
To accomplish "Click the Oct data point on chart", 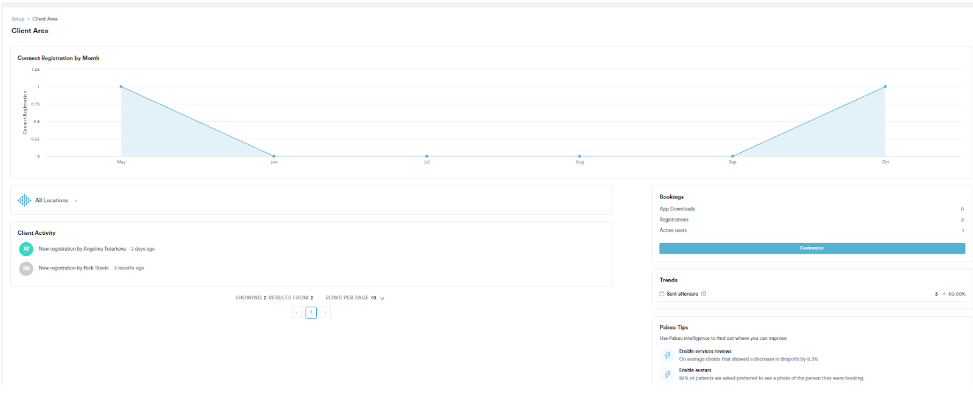I will pos(885,86).
